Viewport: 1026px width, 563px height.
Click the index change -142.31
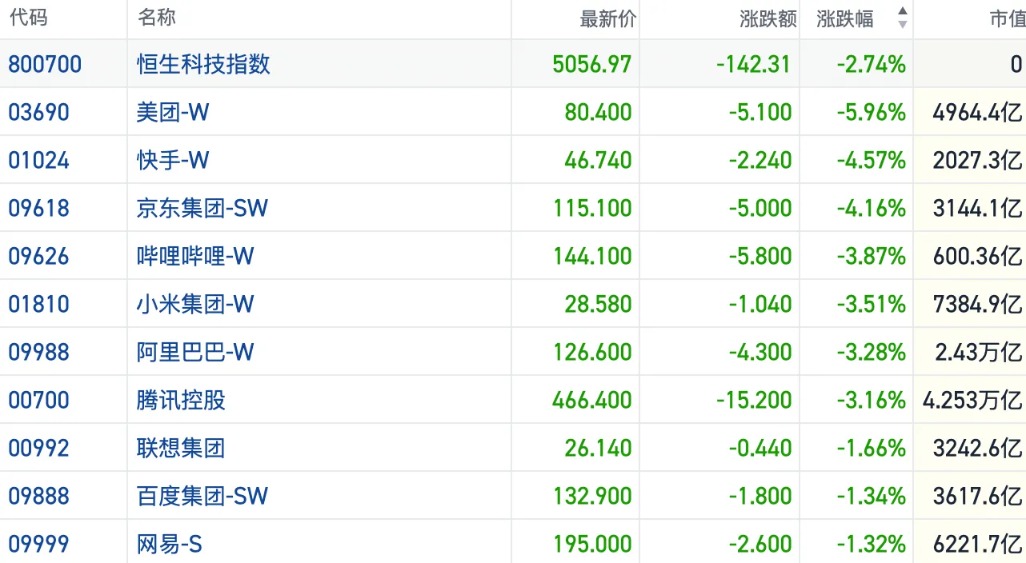tap(753, 64)
